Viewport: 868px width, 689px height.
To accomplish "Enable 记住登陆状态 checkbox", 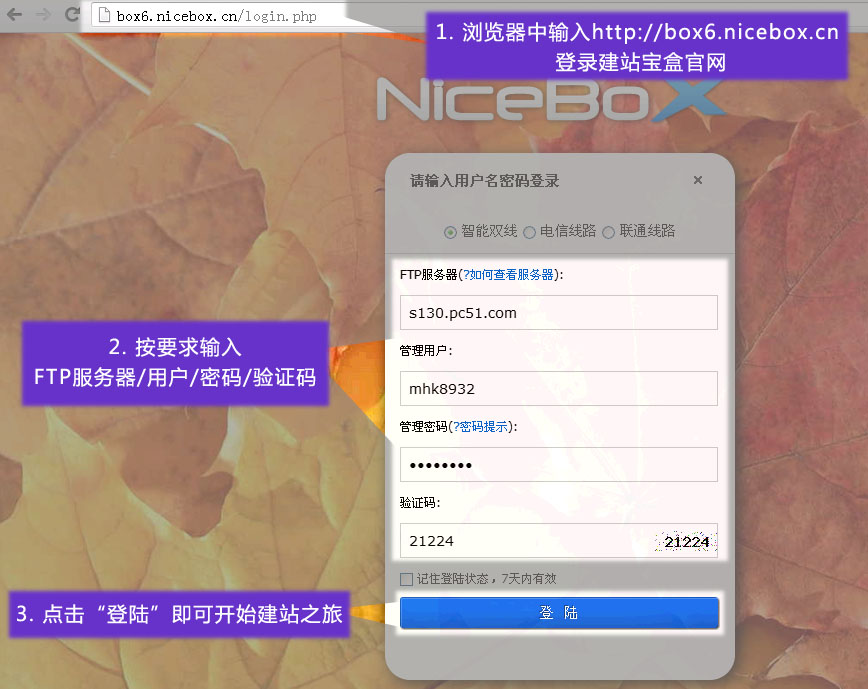I will click(406, 579).
